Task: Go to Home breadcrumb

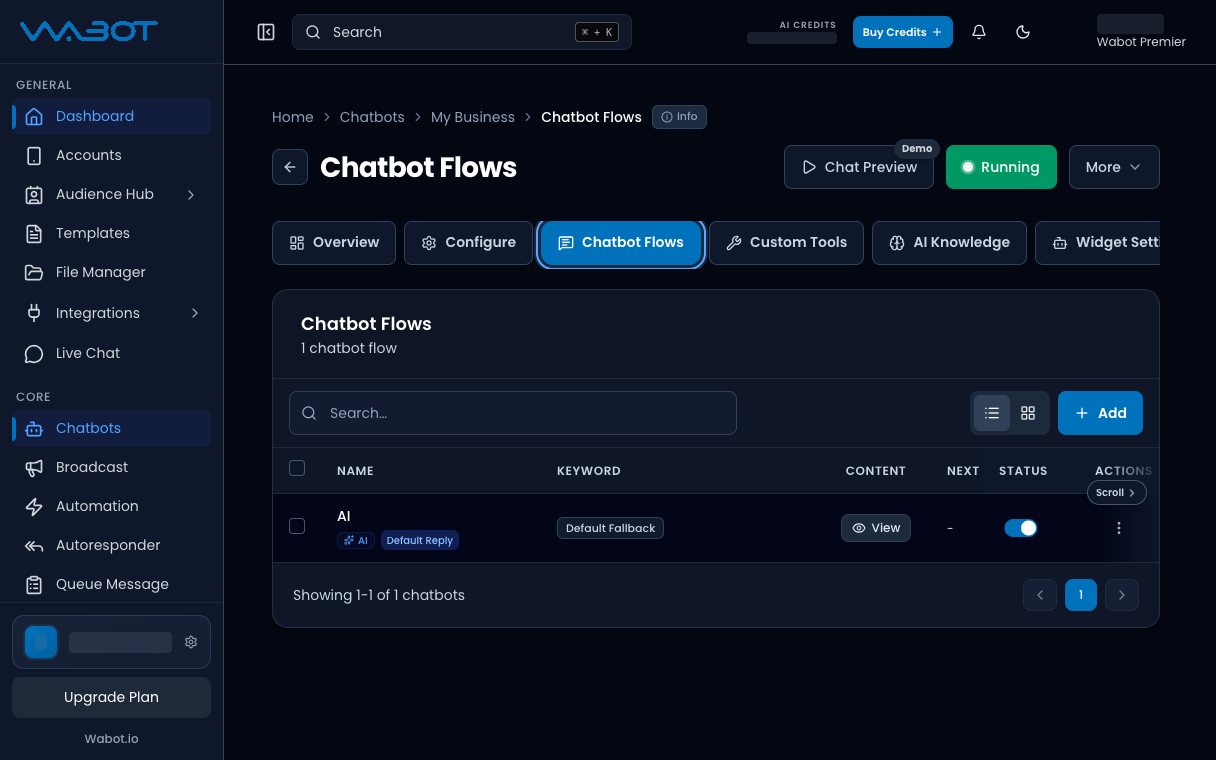Action: pos(293,117)
